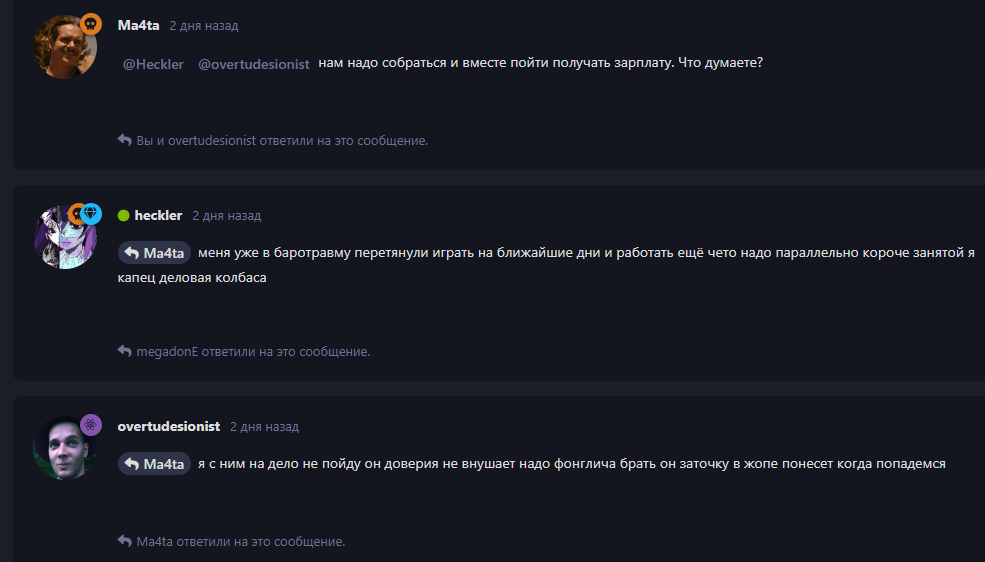
Task: Expand 'megadonE ответили на это сообщение' replies
Action: 253,352
